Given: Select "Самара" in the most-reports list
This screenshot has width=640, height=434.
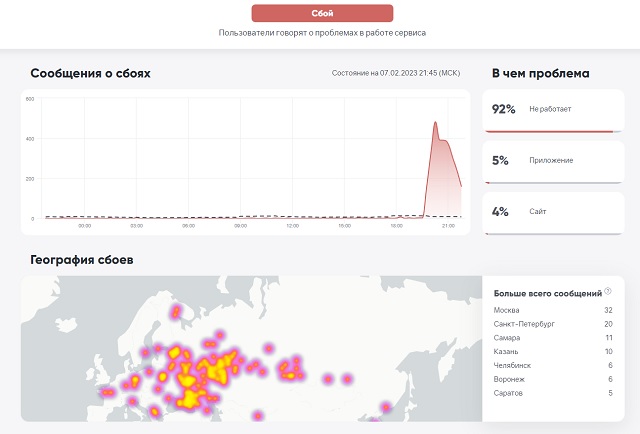Looking at the screenshot, I should pyautogui.click(x=552, y=338).
